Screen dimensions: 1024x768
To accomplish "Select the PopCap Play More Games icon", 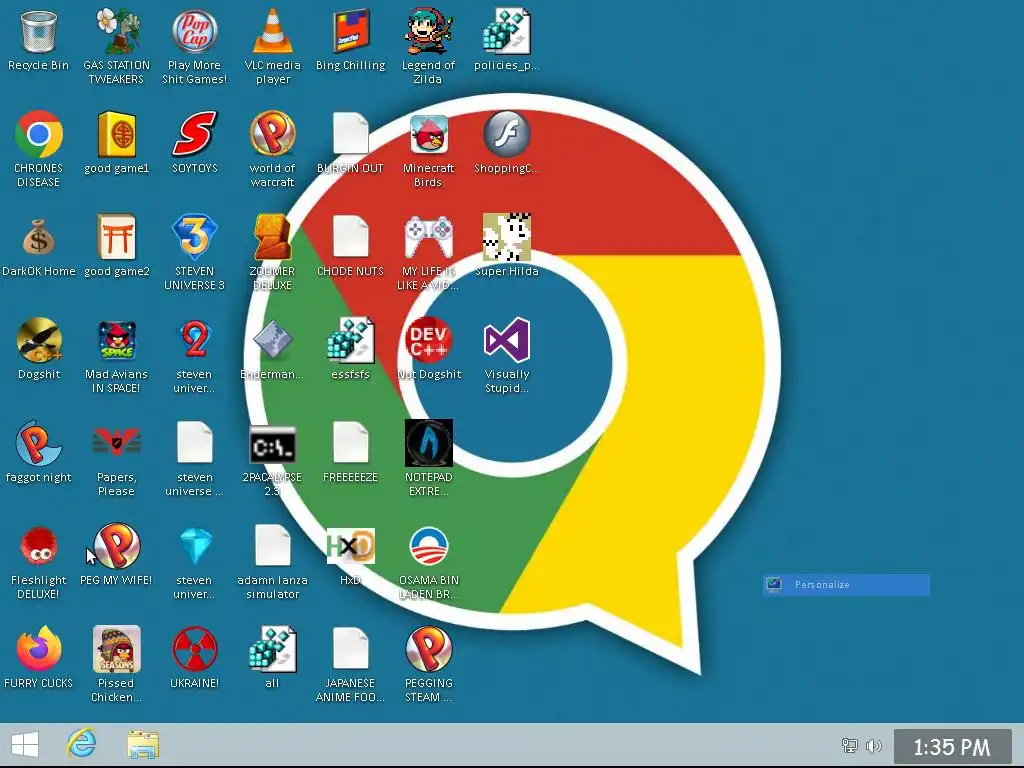I will (195, 31).
